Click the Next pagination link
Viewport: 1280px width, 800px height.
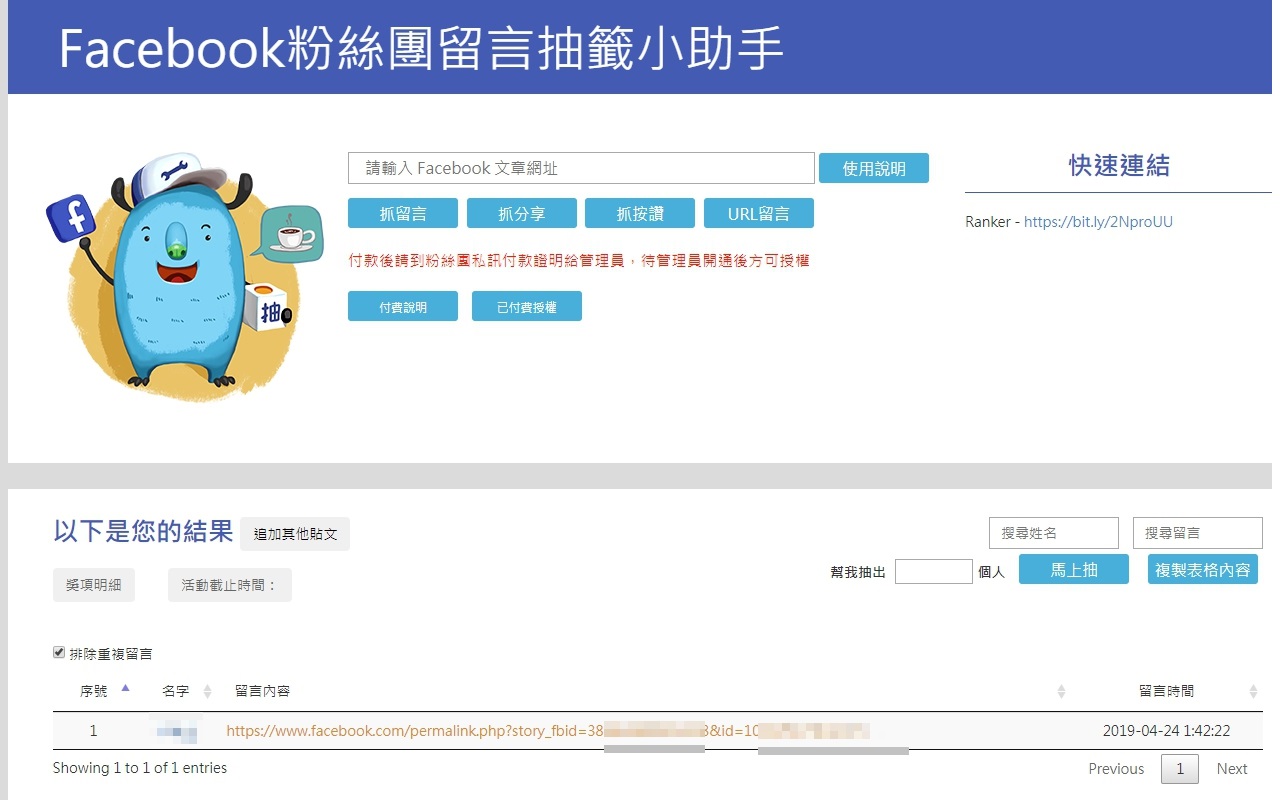(x=1232, y=768)
